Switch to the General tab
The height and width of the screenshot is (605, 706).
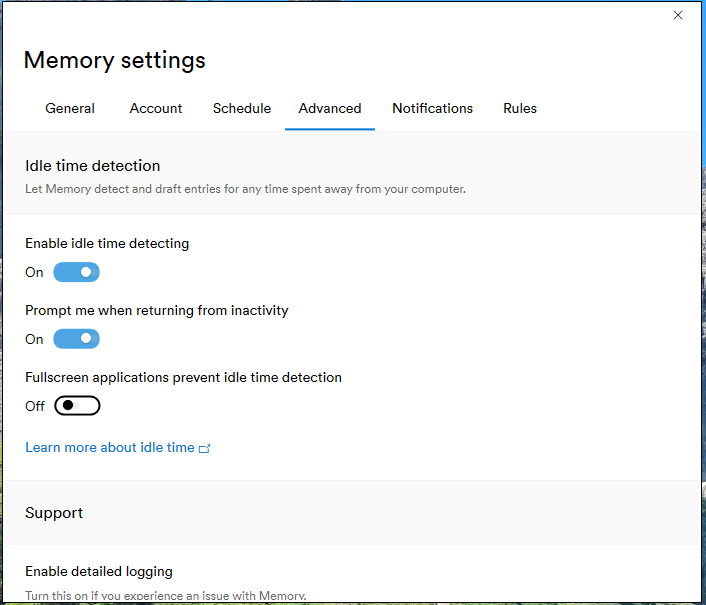[x=70, y=108]
